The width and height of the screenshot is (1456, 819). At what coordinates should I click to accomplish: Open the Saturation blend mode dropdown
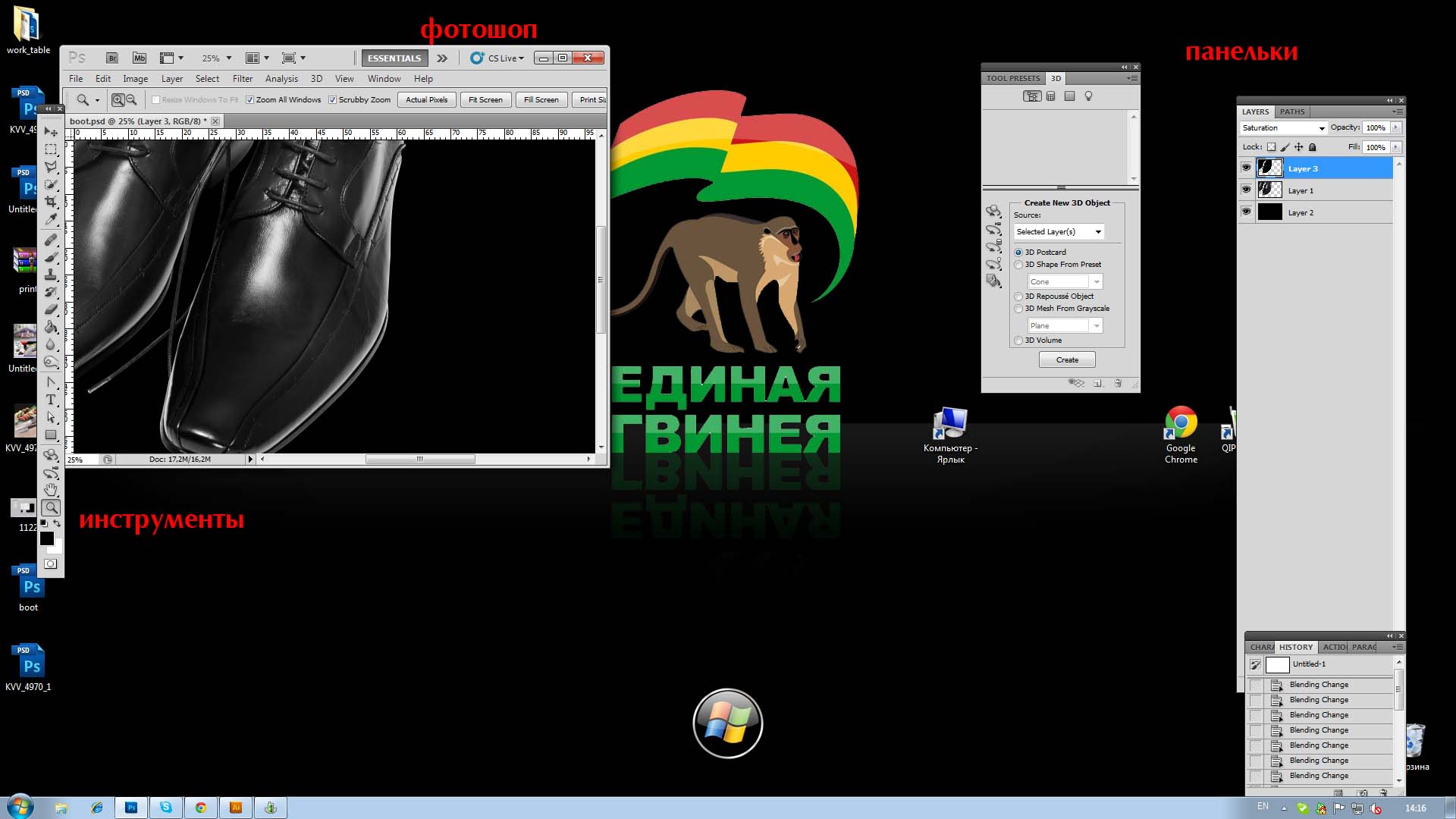1283,127
